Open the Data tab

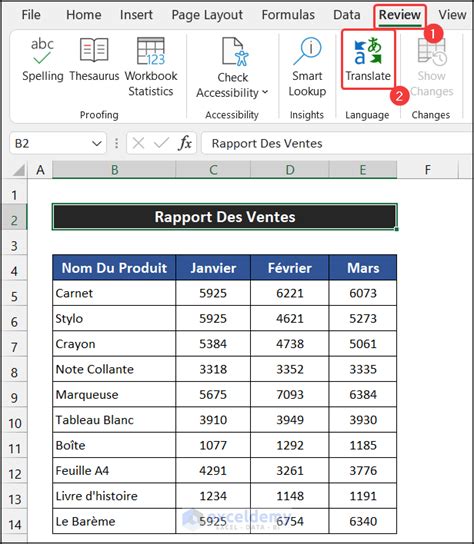click(x=347, y=15)
